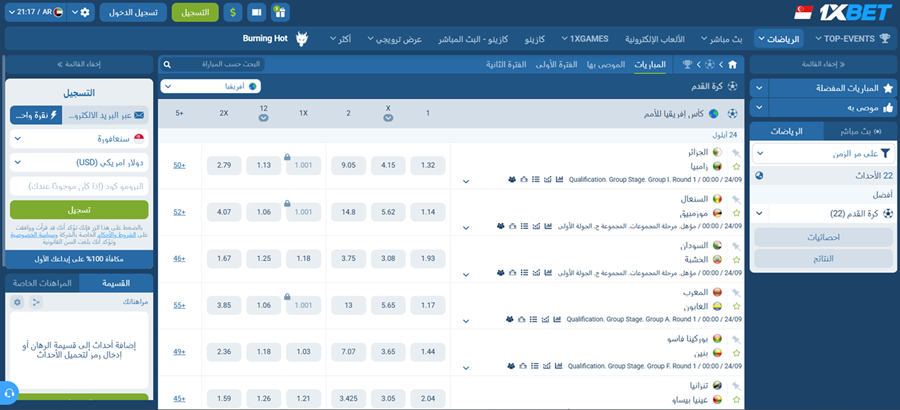Open النتائج button in sidebar
Viewport: 900px width, 410px height.
coord(823,258)
